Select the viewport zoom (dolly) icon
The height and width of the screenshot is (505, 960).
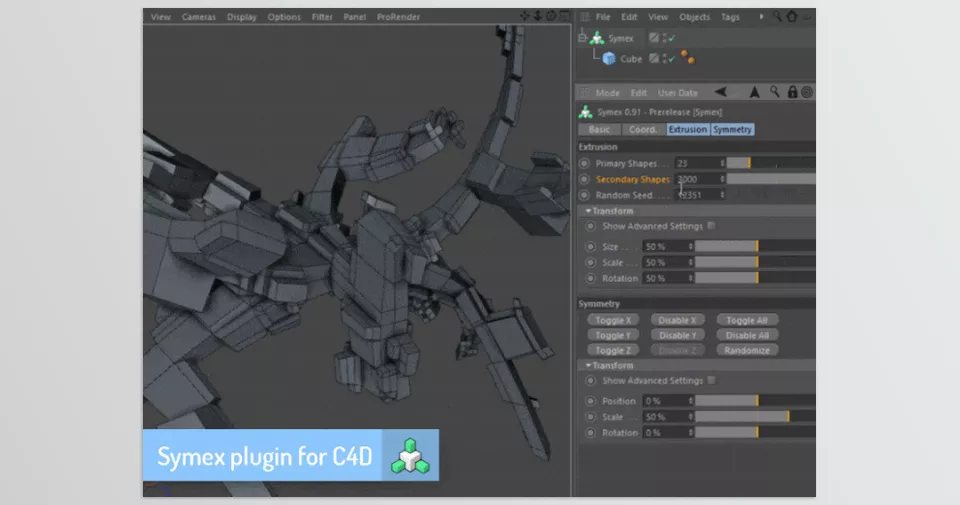538,17
